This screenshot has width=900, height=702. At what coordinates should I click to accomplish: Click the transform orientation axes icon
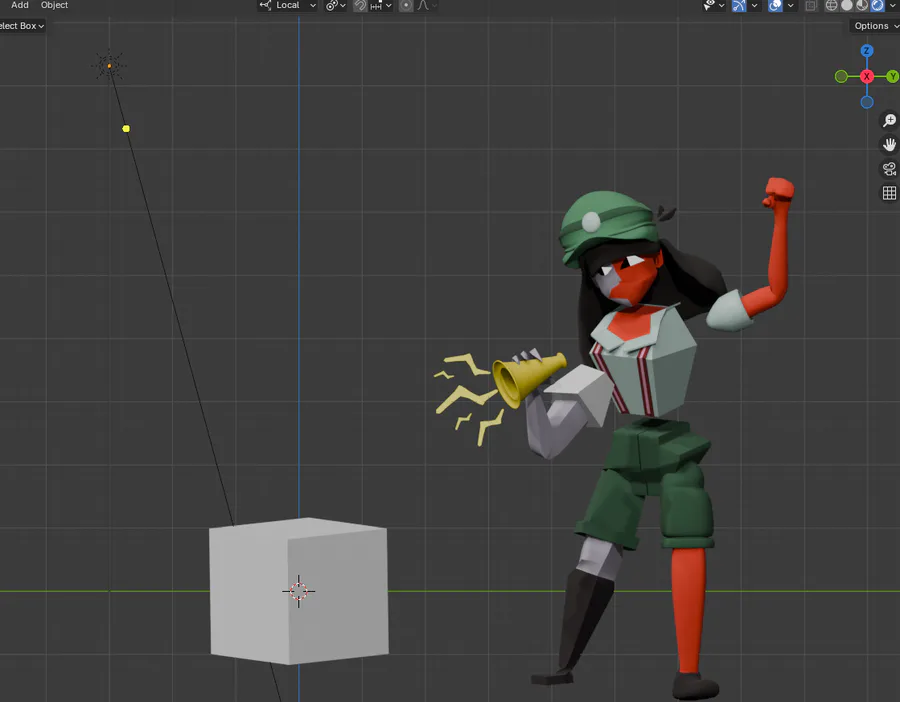click(x=265, y=5)
